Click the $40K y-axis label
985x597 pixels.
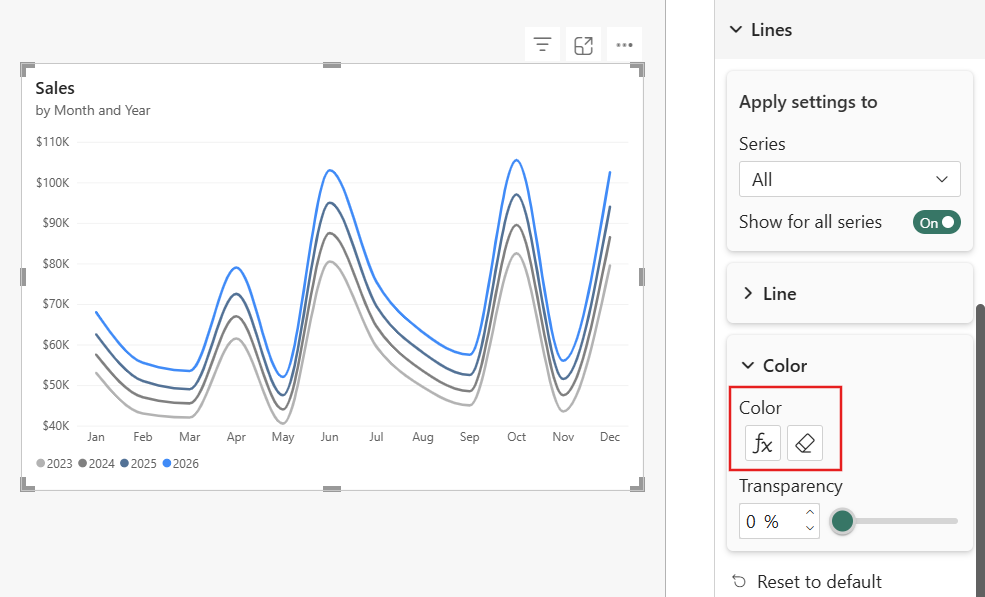(x=56, y=426)
